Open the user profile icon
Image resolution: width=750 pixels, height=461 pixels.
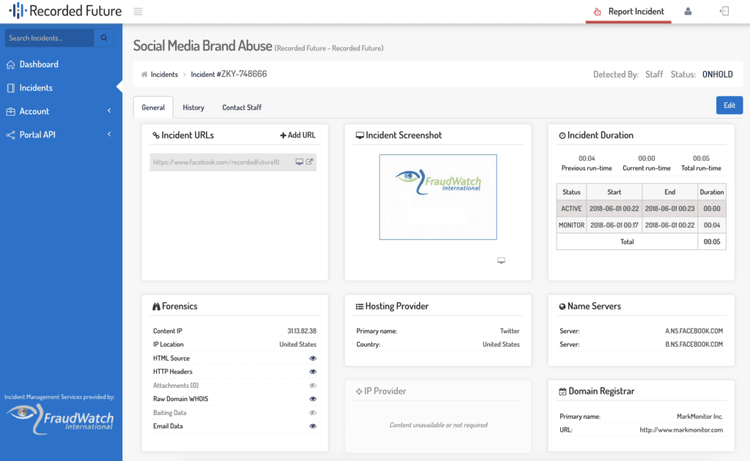point(688,12)
